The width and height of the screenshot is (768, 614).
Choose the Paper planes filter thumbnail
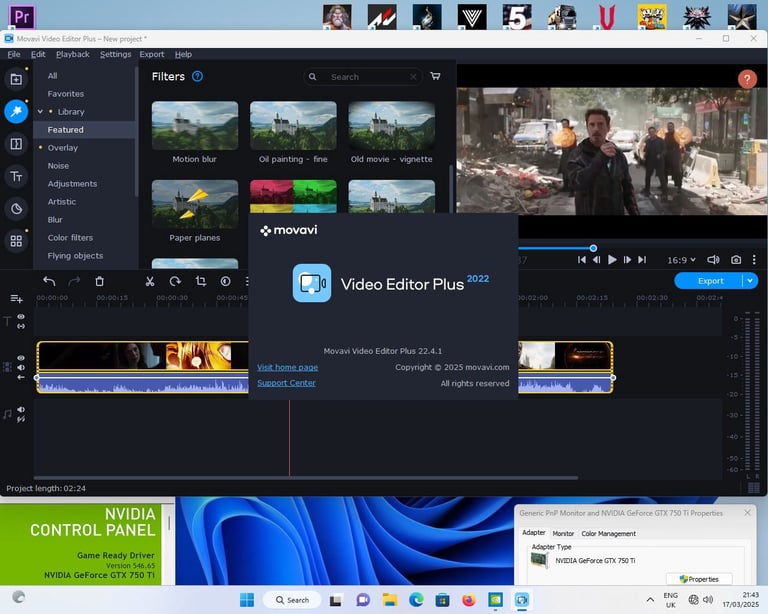(x=194, y=204)
